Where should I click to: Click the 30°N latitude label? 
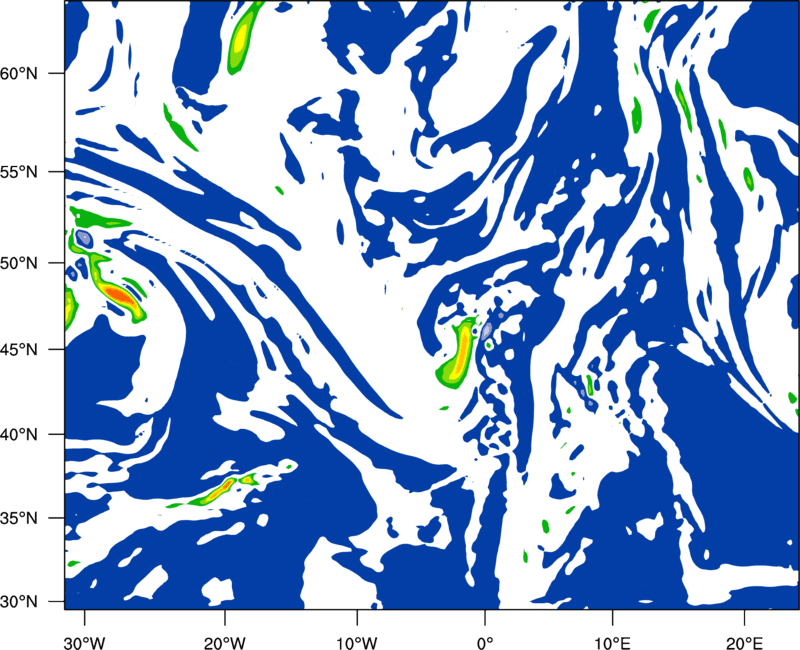[x=19, y=602]
